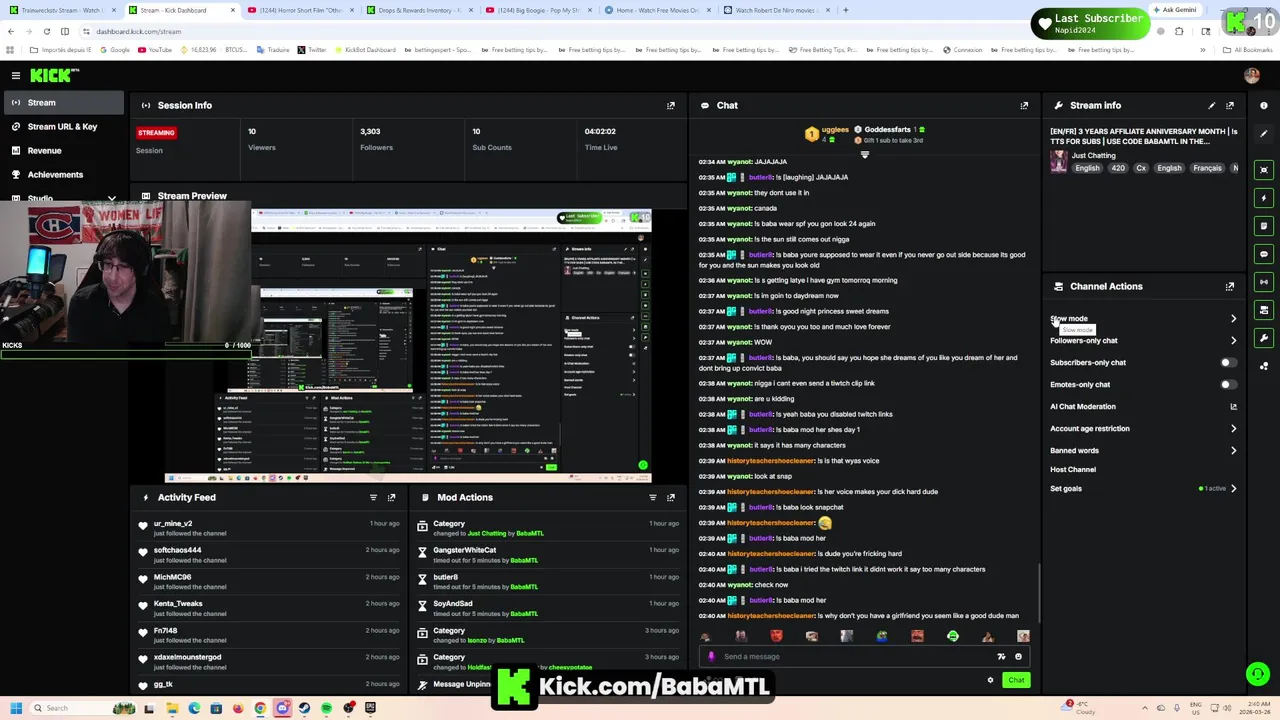Click ur_mine_v2 in Activity Feed

173,524
